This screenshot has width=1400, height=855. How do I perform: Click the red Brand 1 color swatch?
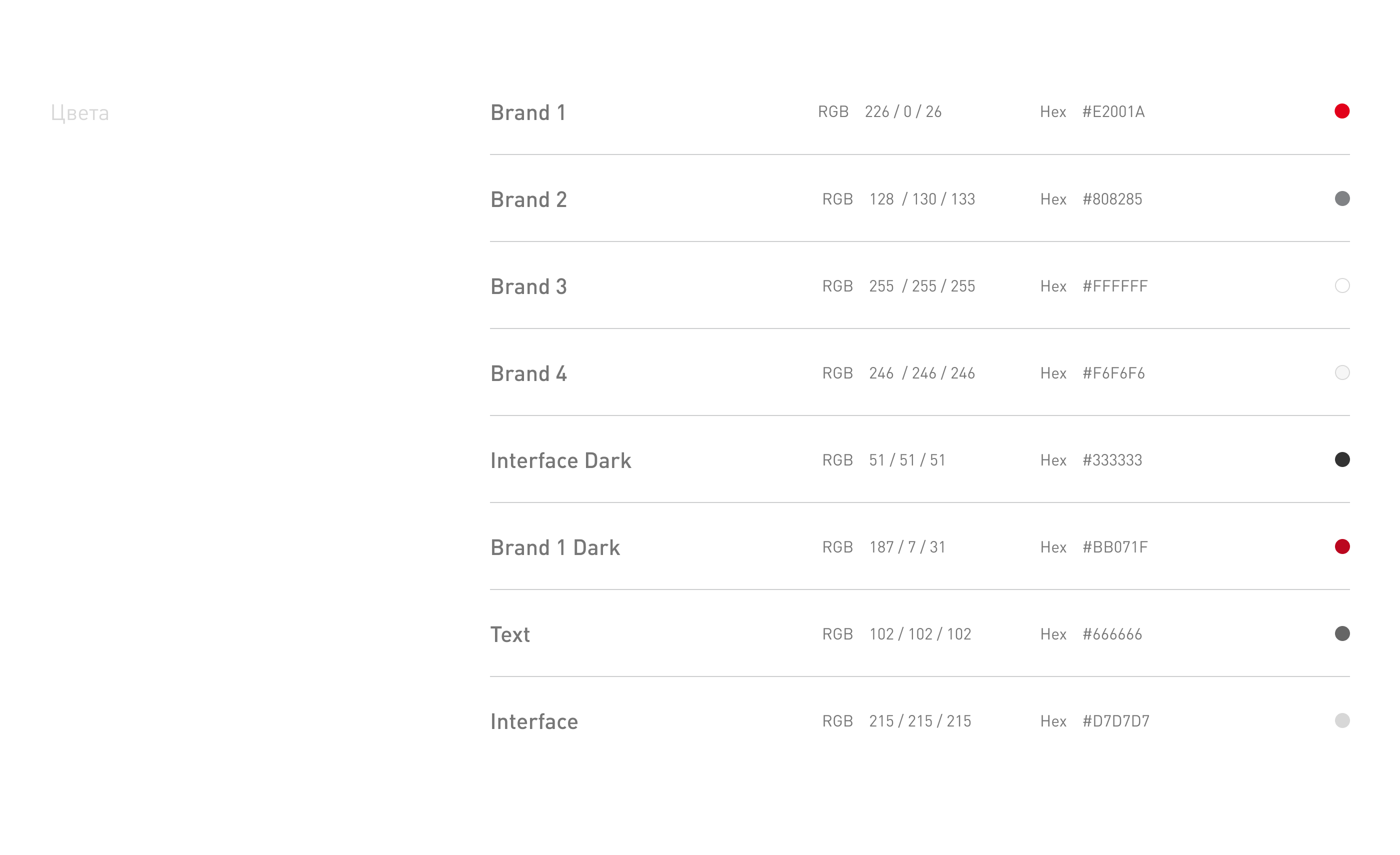click(x=1341, y=111)
